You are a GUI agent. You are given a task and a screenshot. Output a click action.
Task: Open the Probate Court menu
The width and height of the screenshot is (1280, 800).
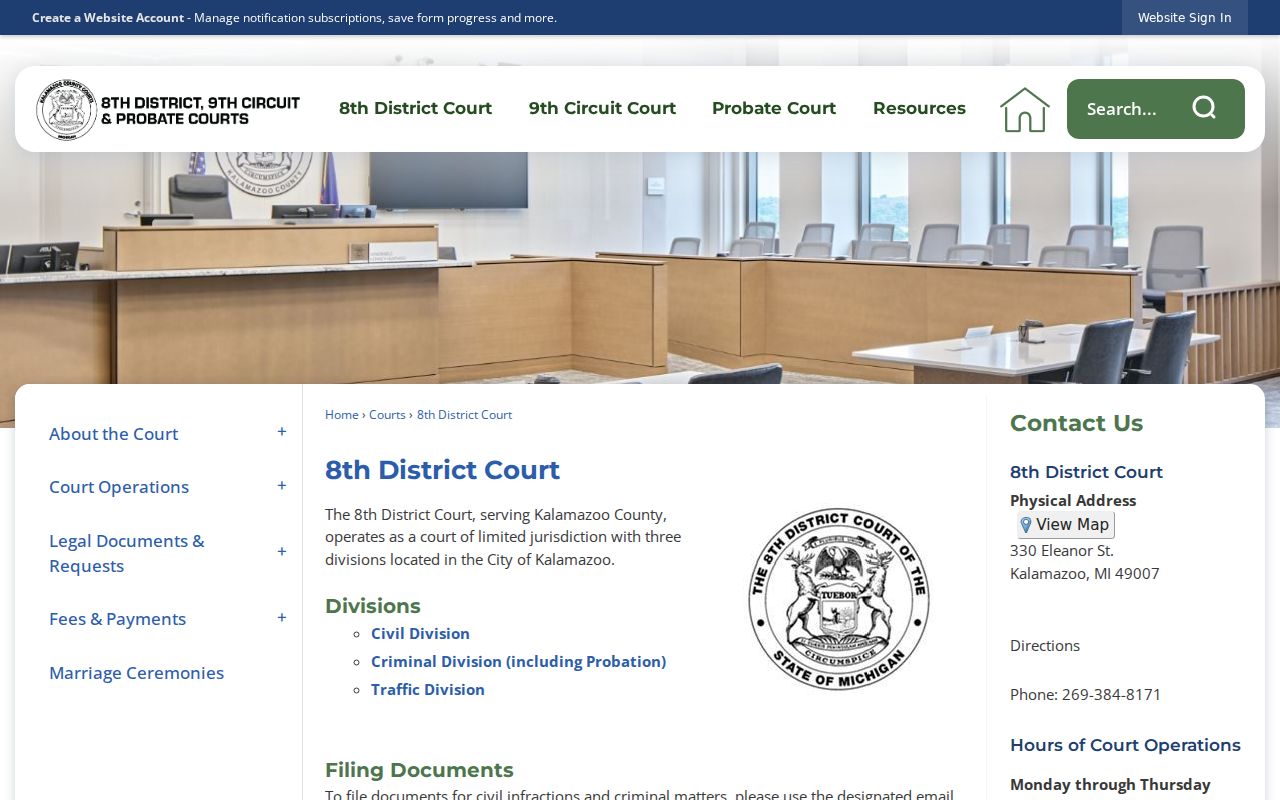pos(774,108)
